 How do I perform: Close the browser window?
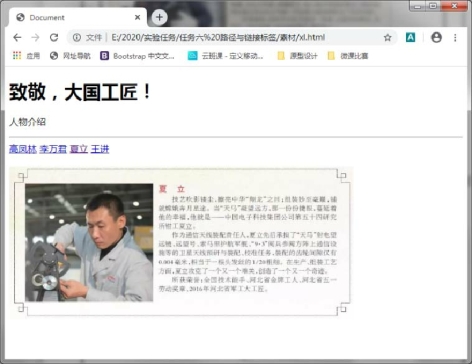pyautogui.click(x=454, y=6)
